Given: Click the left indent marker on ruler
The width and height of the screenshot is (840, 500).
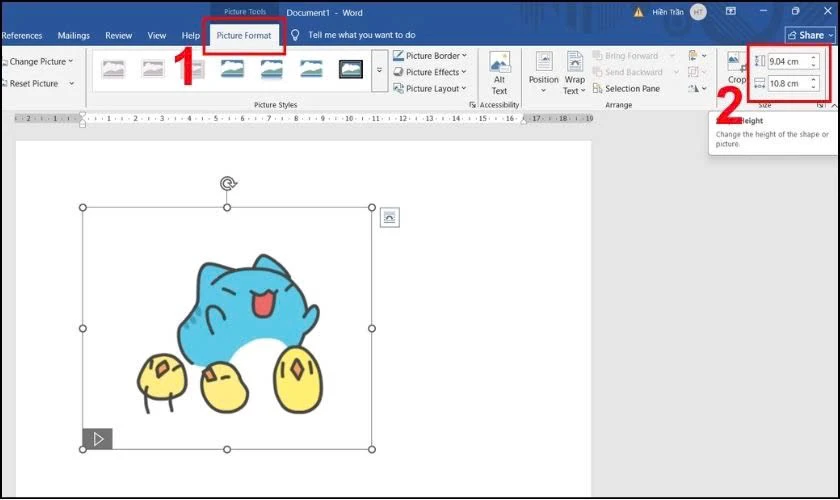Looking at the screenshot, I should coord(82,119).
